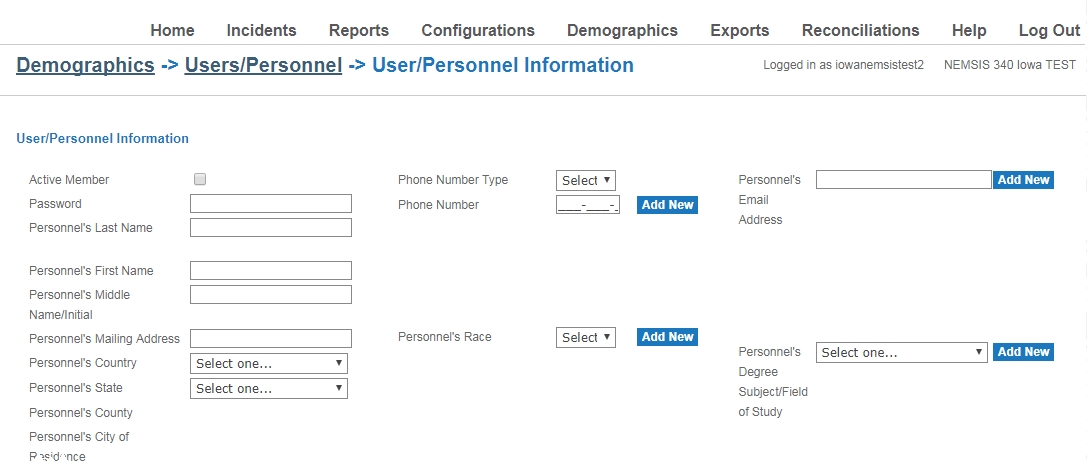Follow the Demographics breadcrumb link
Screen dimensions: 1087x462
(x=85, y=66)
